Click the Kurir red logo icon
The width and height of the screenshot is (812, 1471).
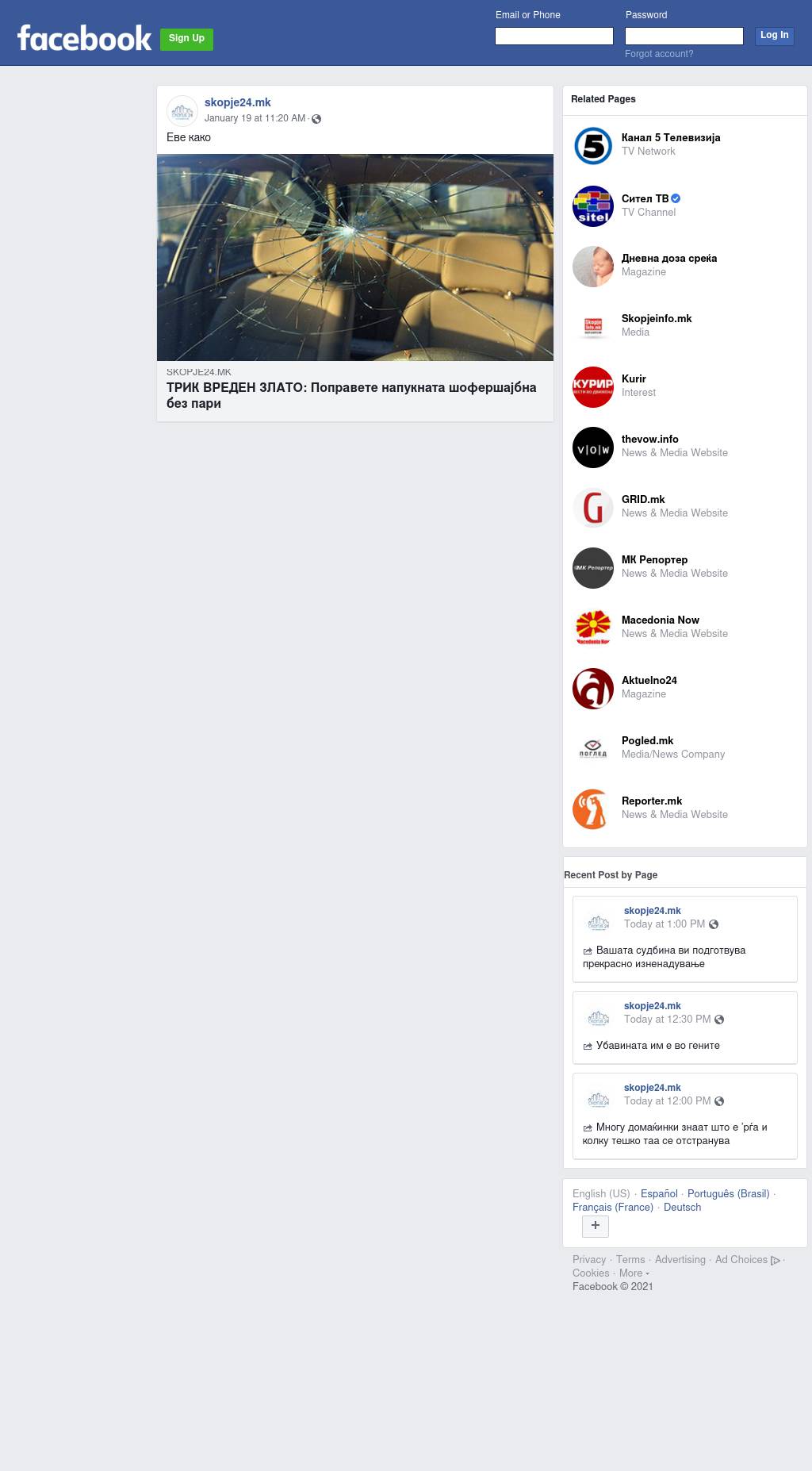pos(593,387)
